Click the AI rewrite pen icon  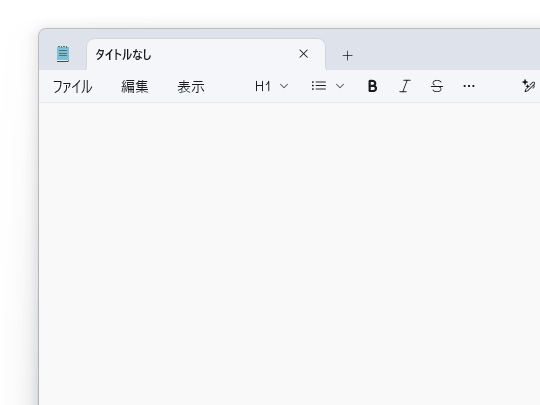(528, 86)
